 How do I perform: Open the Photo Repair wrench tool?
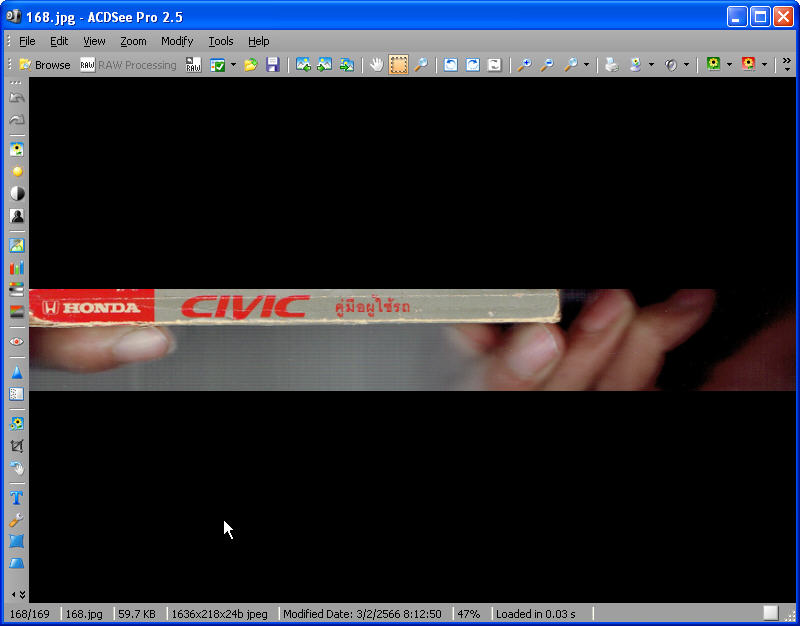pos(16,520)
